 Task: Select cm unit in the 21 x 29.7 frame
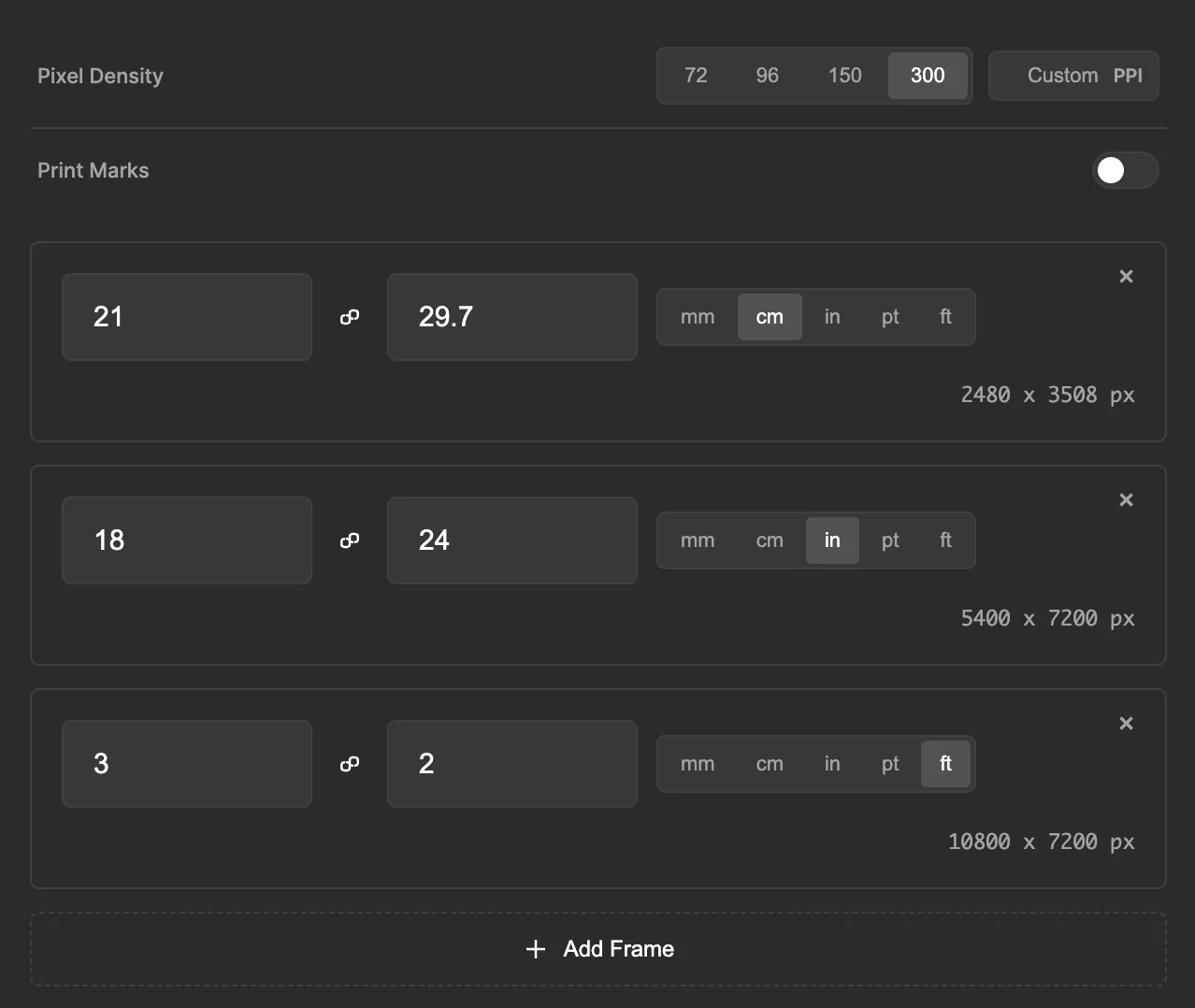click(x=770, y=317)
